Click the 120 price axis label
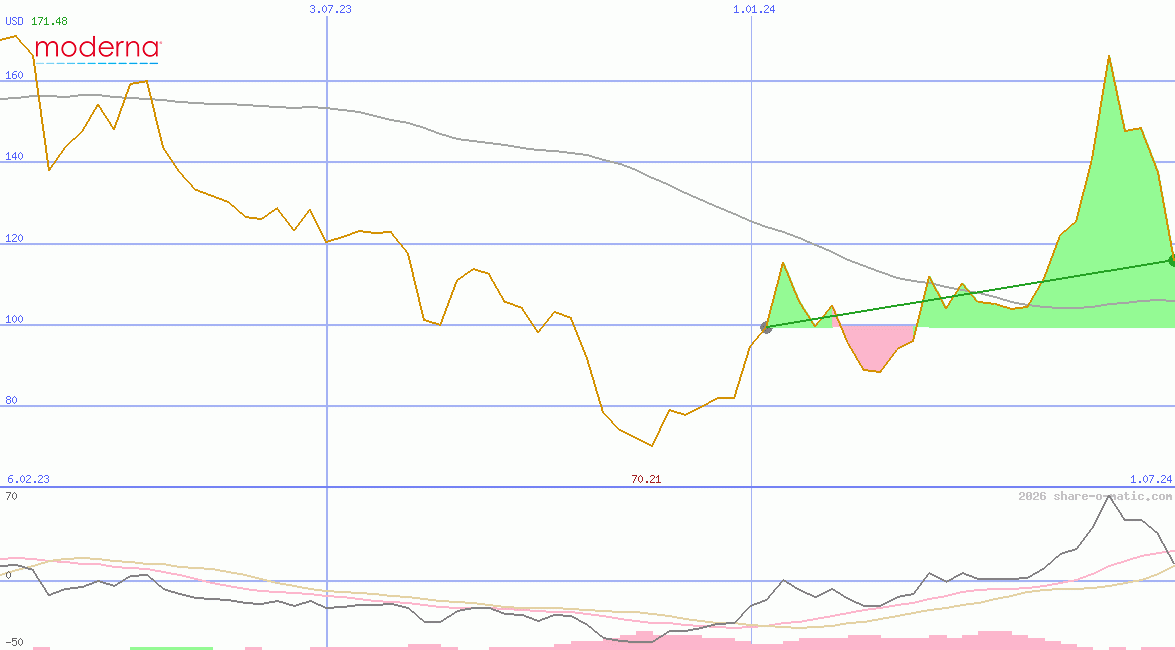This screenshot has height=650, width=1175. click(x=15, y=238)
